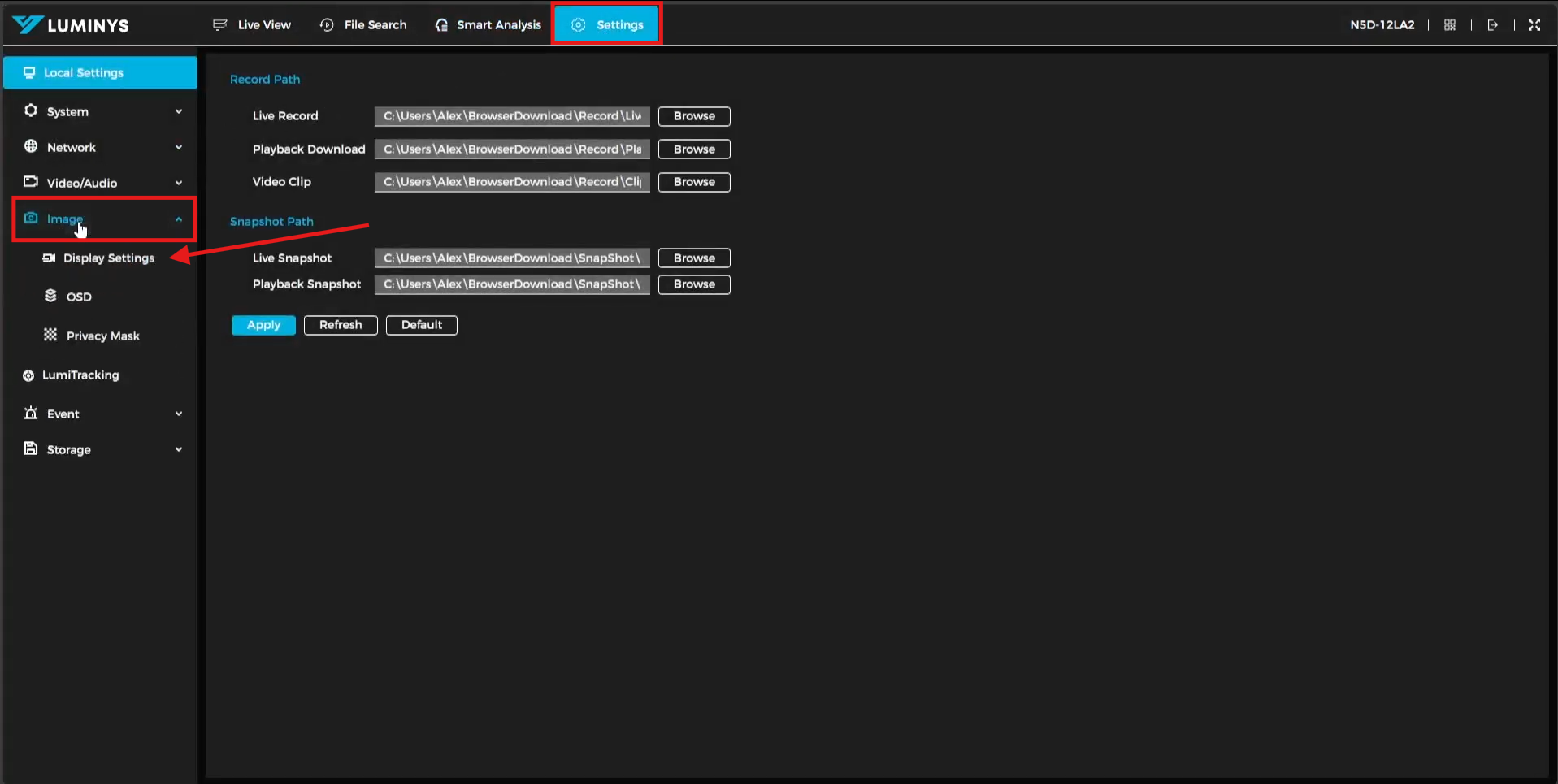Click the Luminys logo
Viewport: 1558px width, 784px height.
(x=71, y=25)
